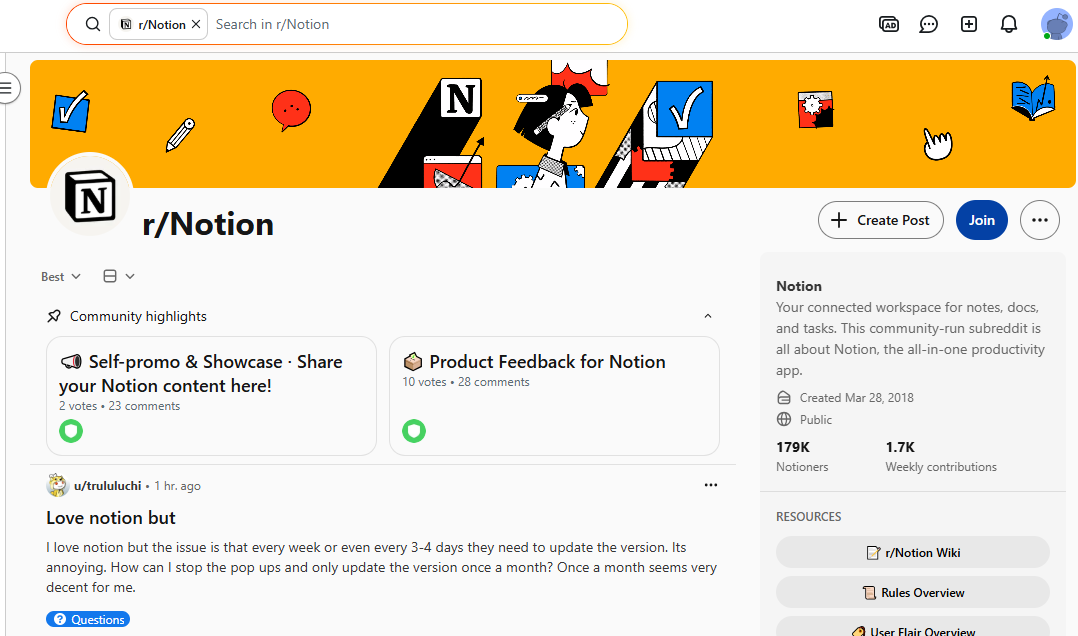This screenshot has width=1078, height=636.
Task: Open the community more options ellipsis button
Action: [x=1040, y=220]
